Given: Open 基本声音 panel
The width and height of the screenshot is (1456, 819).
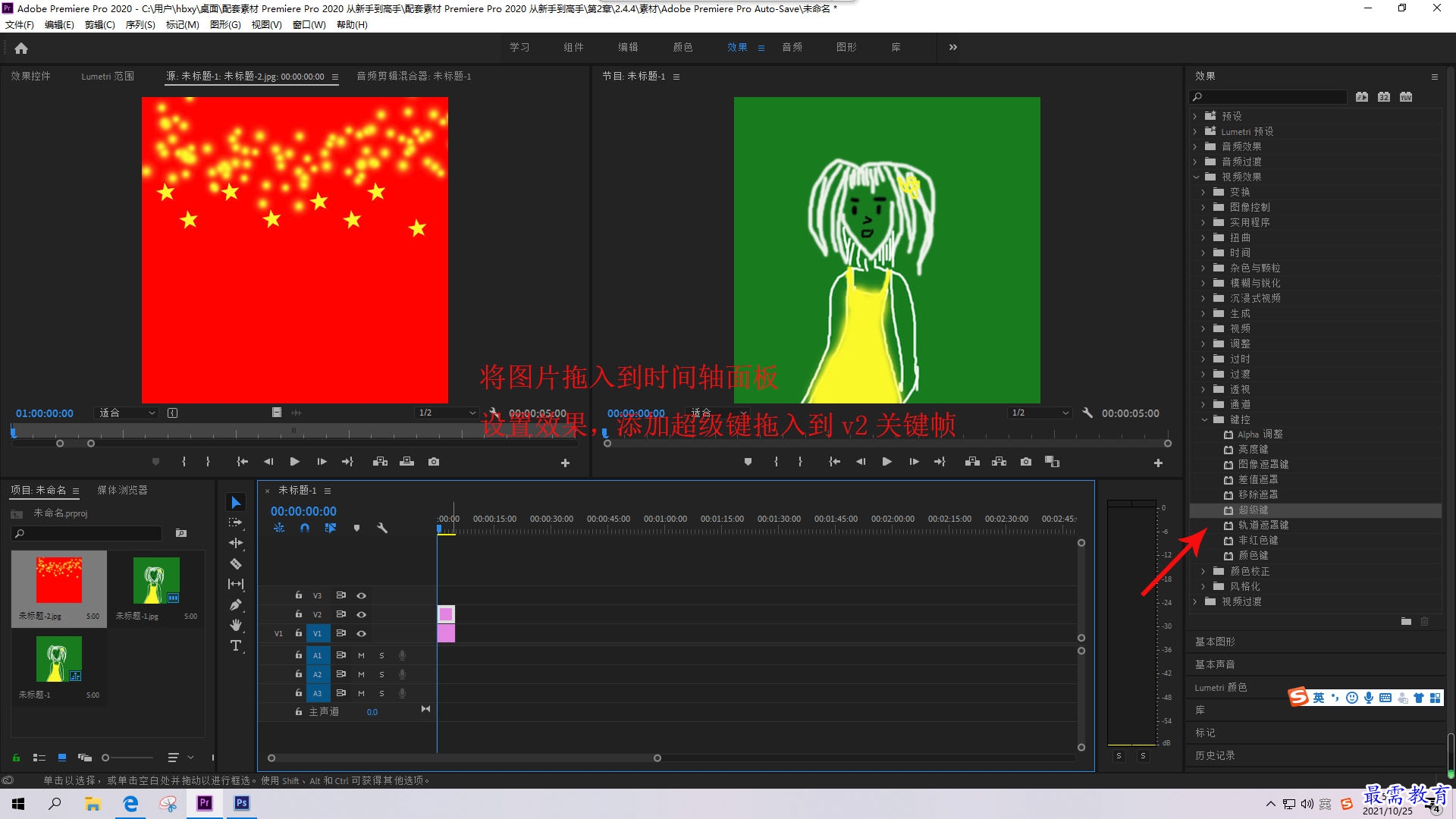Looking at the screenshot, I should click(x=1215, y=664).
